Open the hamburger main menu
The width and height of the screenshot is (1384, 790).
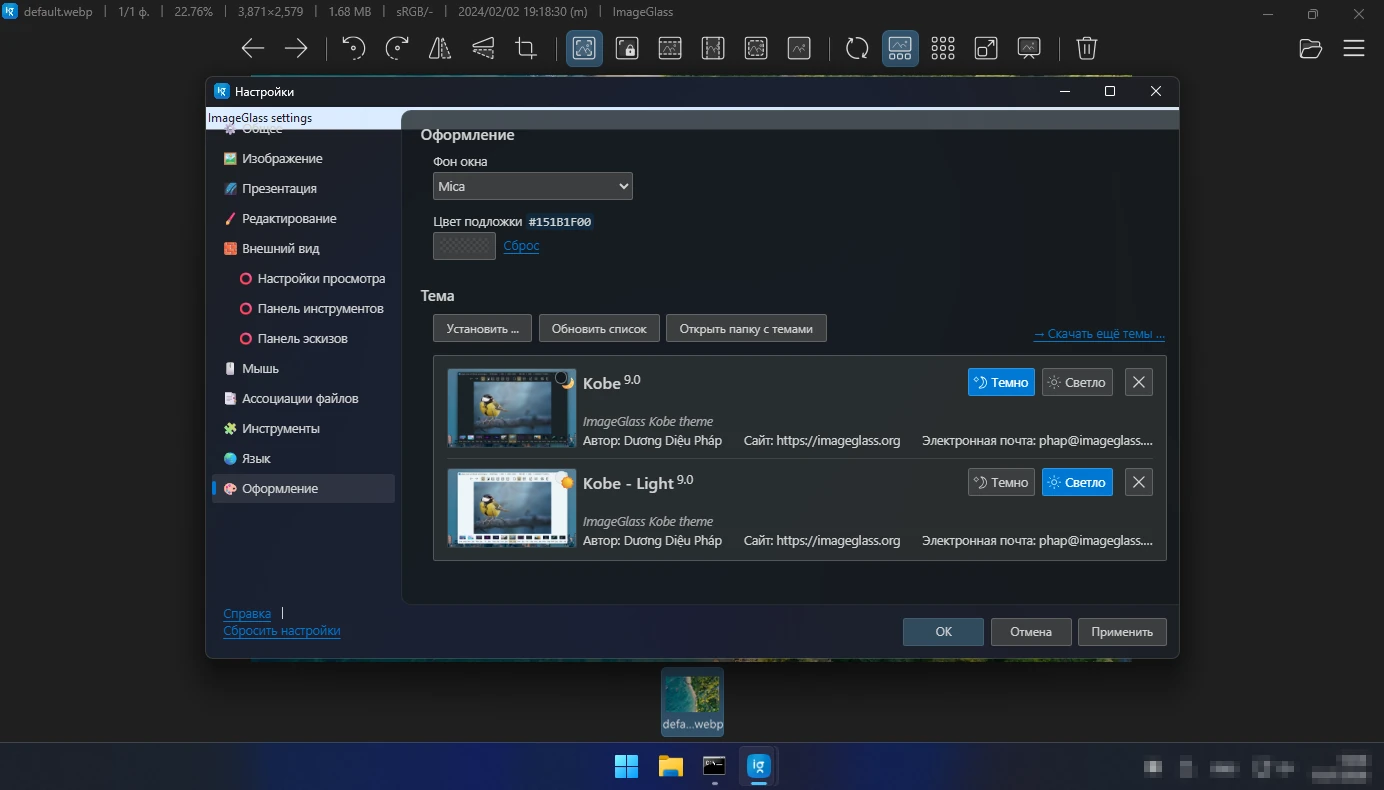(x=1354, y=48)
